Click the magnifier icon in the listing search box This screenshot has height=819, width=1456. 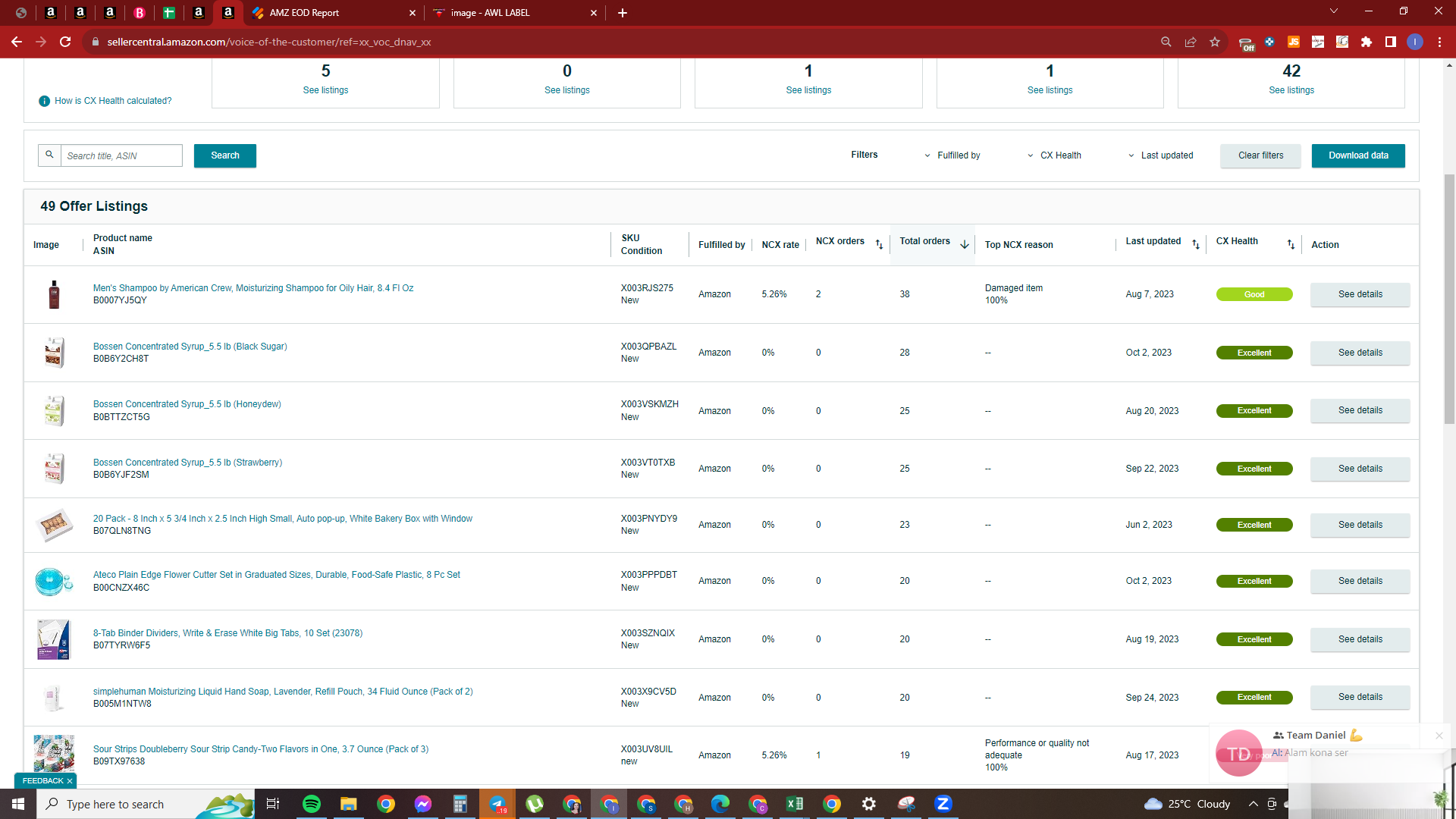[x=49, y=155]
